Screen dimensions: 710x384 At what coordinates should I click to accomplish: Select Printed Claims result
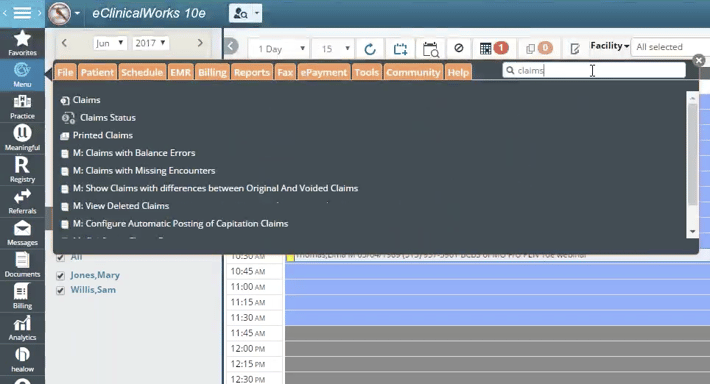point(103,135)
